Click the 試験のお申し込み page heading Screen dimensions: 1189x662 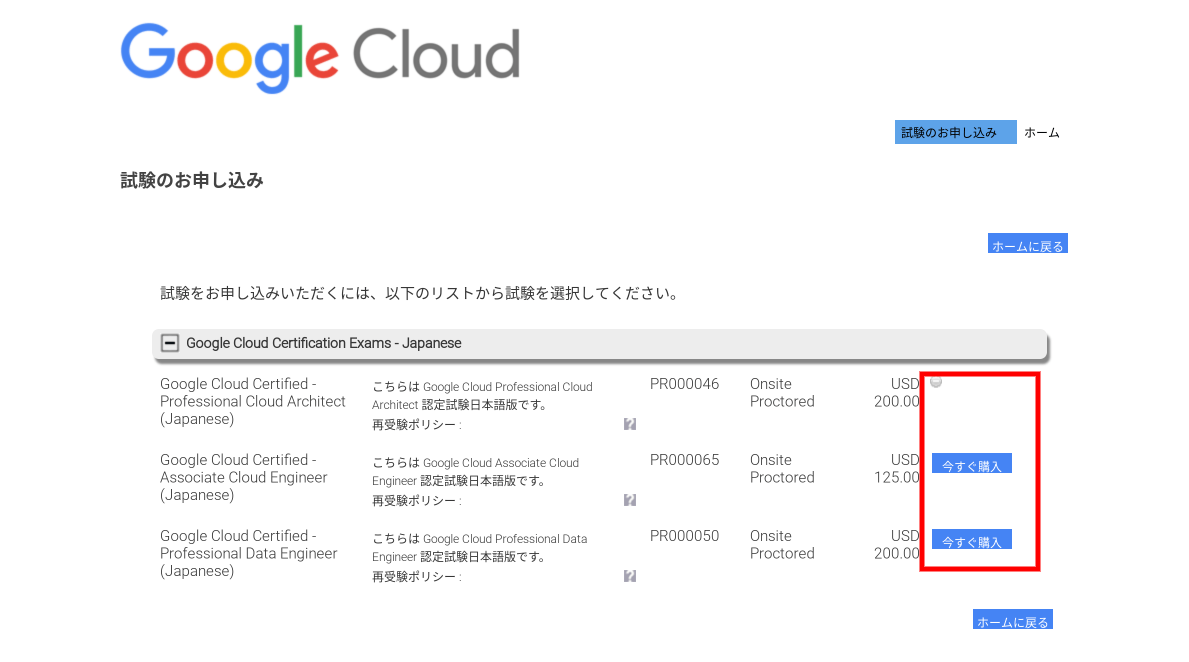coord(192,180)
